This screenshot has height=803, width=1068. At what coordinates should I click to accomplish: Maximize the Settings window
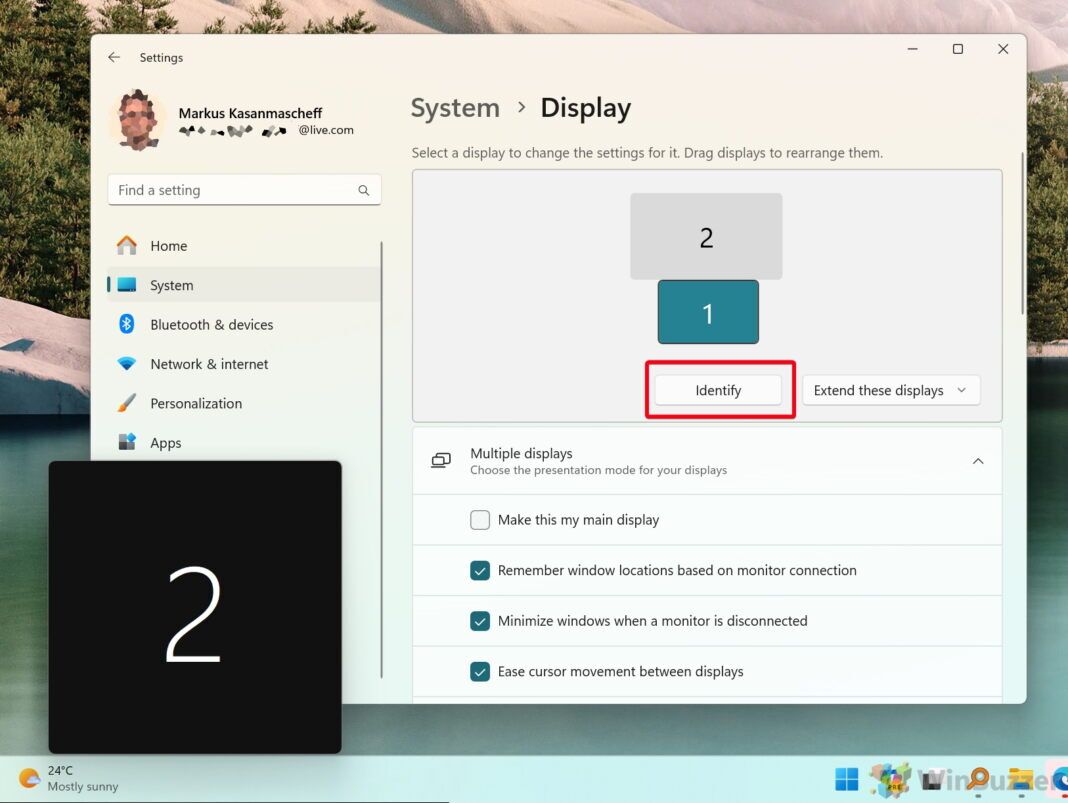tap(958, 49)
